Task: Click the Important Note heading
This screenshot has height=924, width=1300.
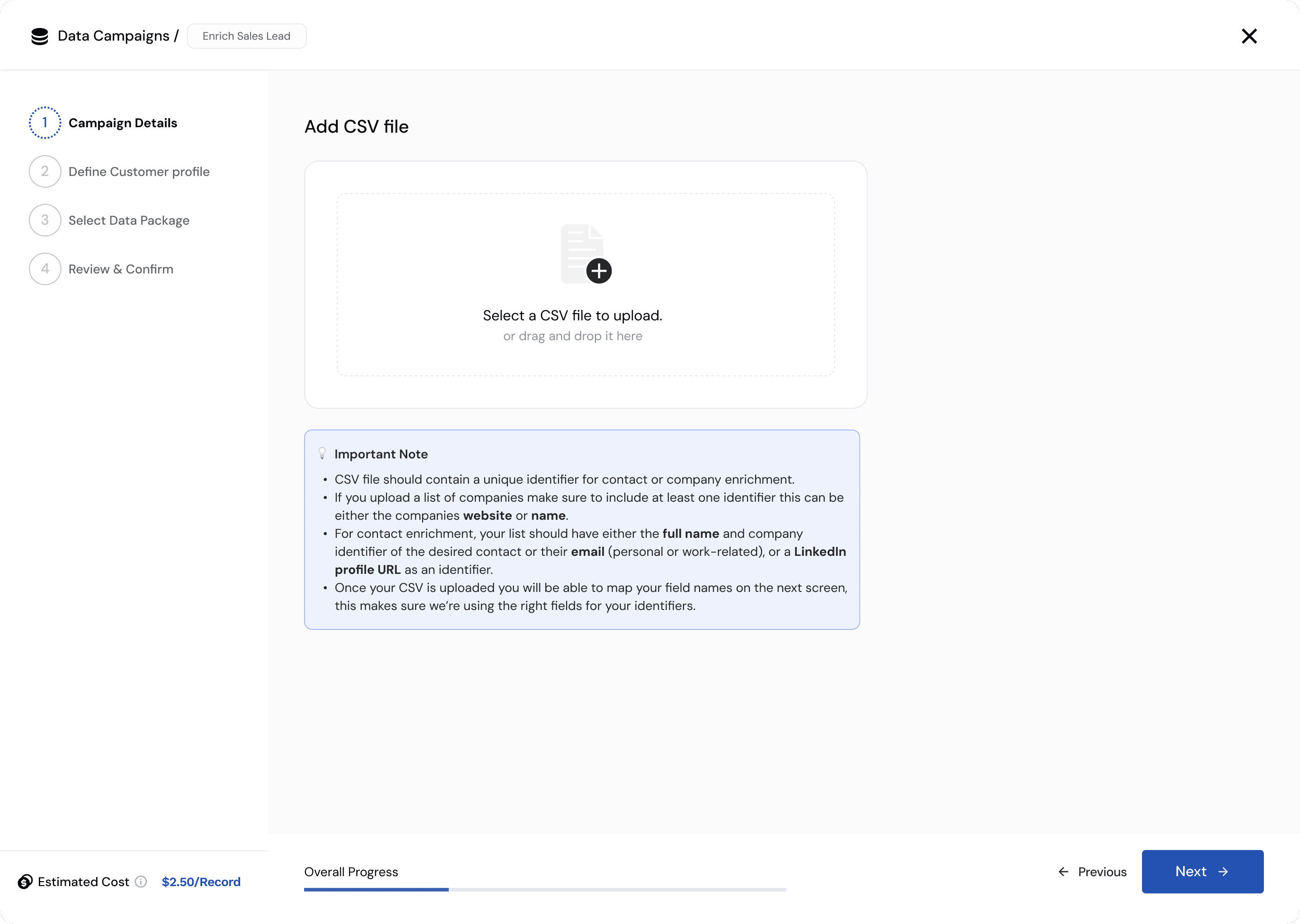Action: 381,454
